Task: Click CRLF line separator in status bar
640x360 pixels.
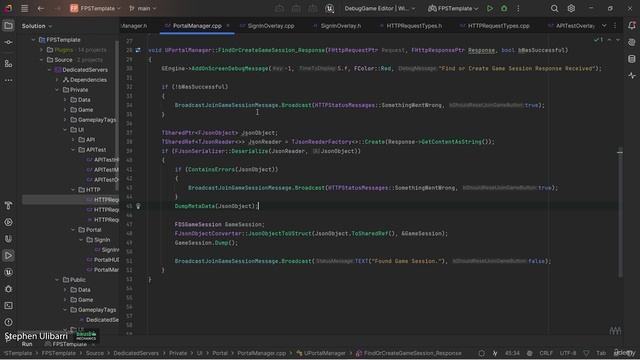Action: pyautogui.click(x=546, y=353)
